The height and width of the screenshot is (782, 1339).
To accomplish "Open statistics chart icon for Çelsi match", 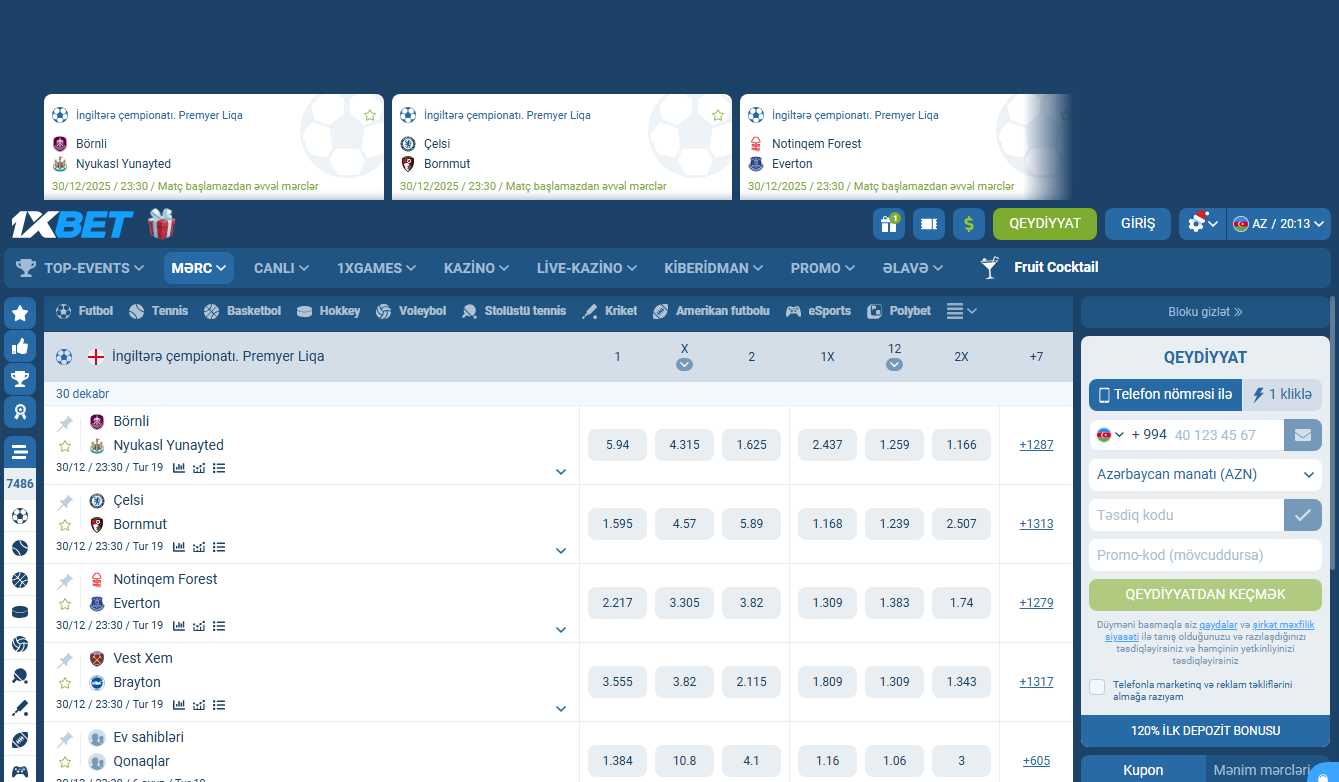I will coord(179,547).
